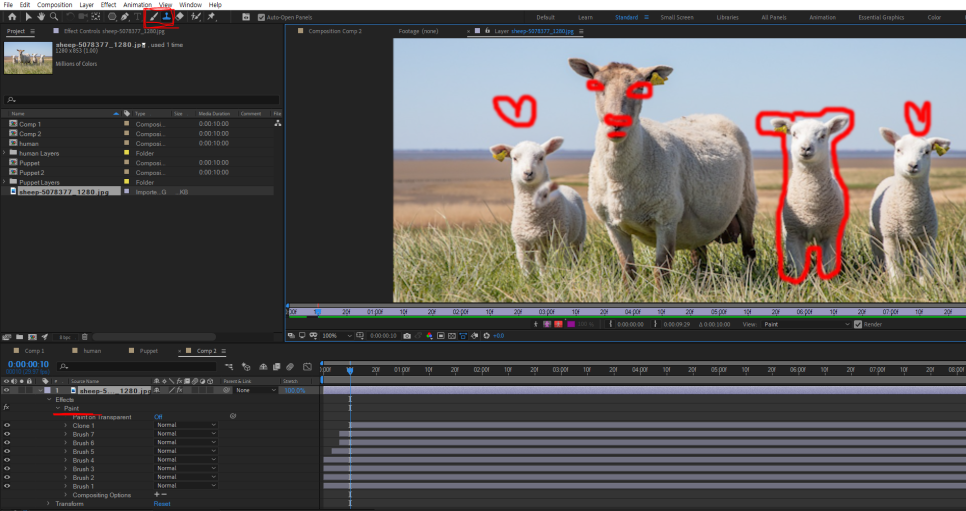Uncheck the Render checkbox
Screen dimensions: 966x511
pos(858,324)
